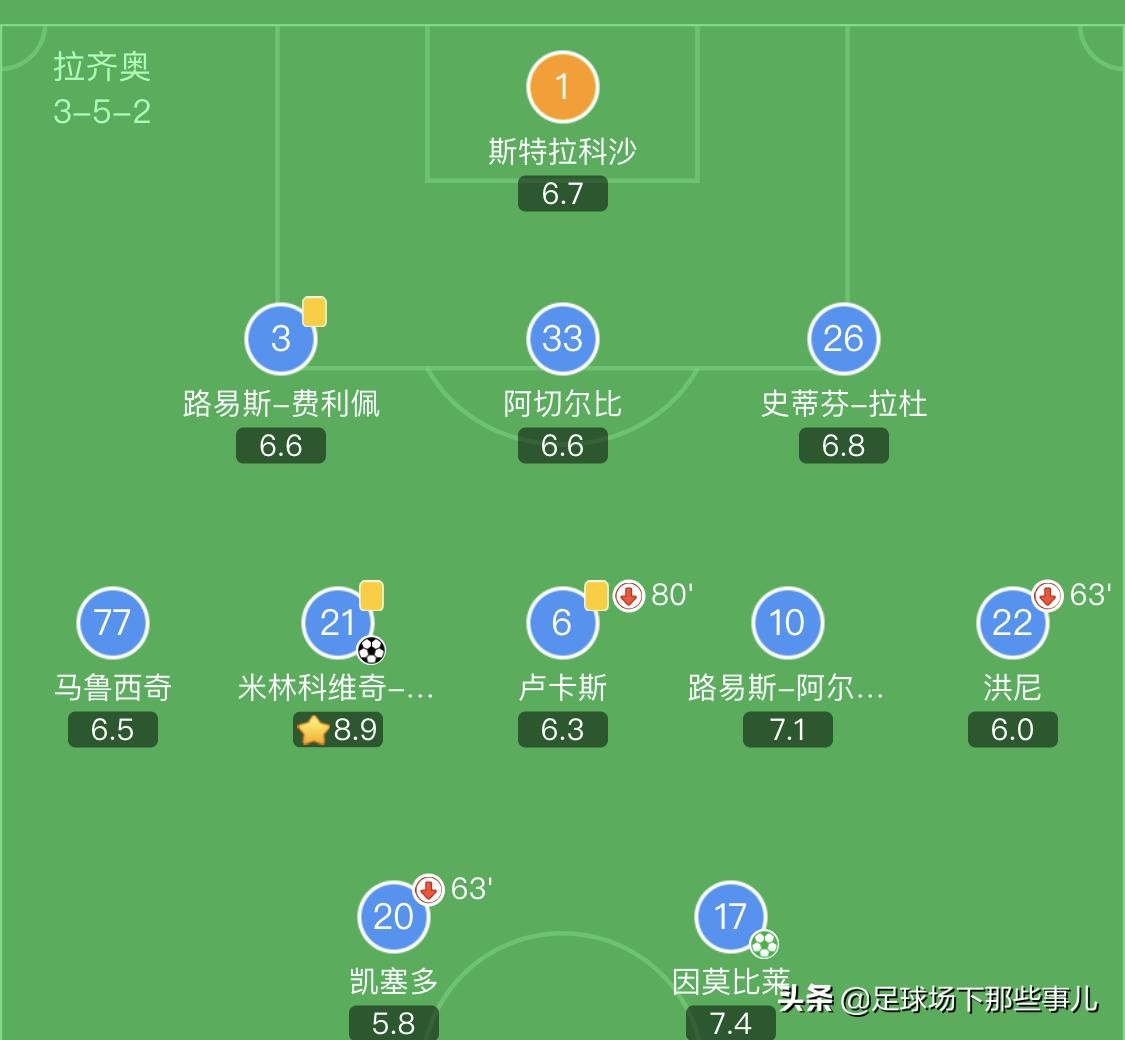Click goalkeeper number 1 orange circle

(x=562, y=87)
